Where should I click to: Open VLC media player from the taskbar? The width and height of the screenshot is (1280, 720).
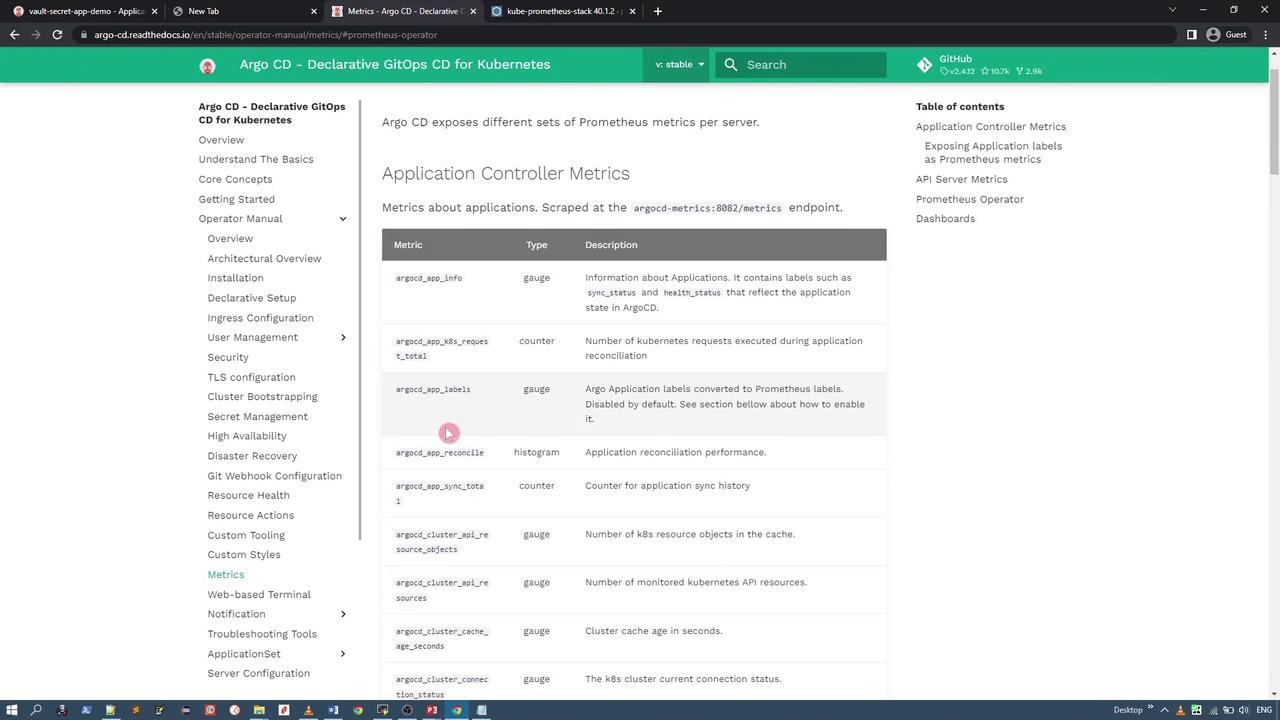[x=308, y=710]
